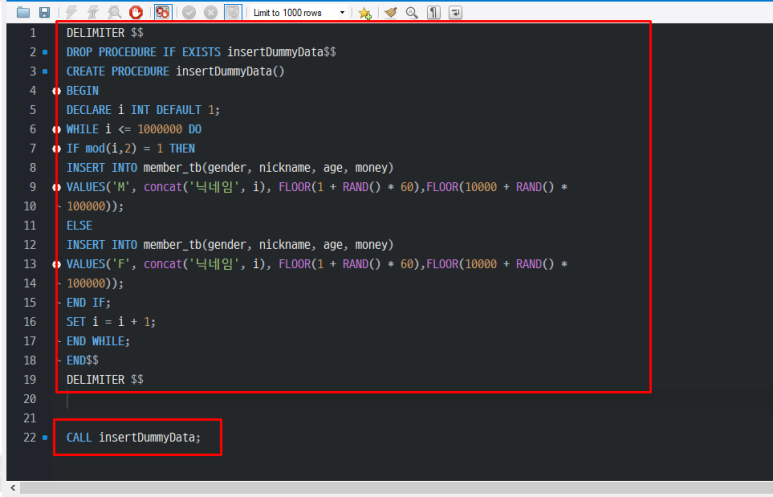Viewport: 773px width, 497px height.
Task: Click "END WHILE;" on line 17
Action: pos(98,341)
